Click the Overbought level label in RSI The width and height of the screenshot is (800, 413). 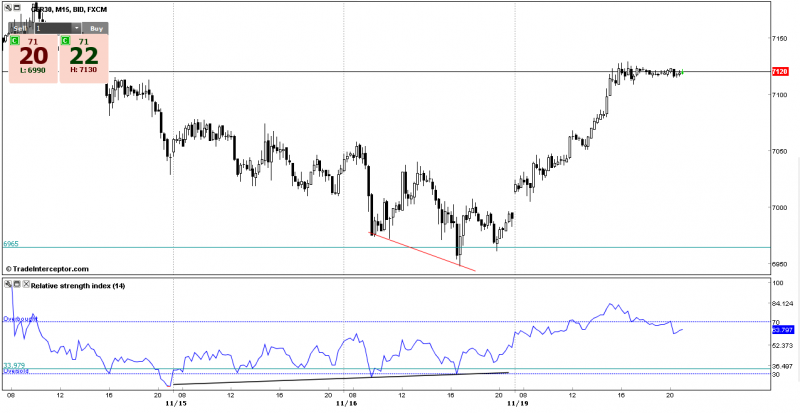(x=20, y=319)
